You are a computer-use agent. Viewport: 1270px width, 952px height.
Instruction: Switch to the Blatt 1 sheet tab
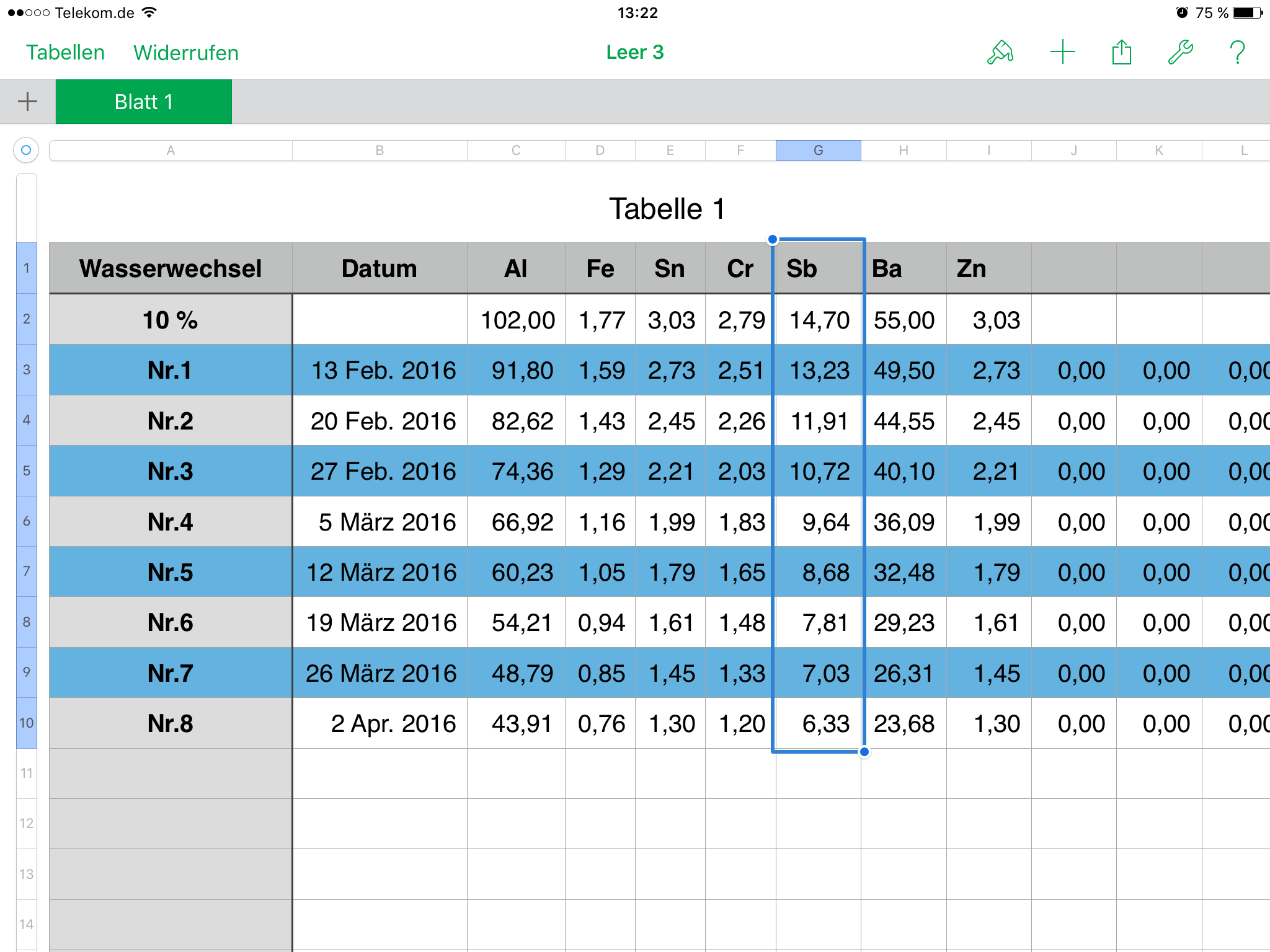click(x=144, y=102)
